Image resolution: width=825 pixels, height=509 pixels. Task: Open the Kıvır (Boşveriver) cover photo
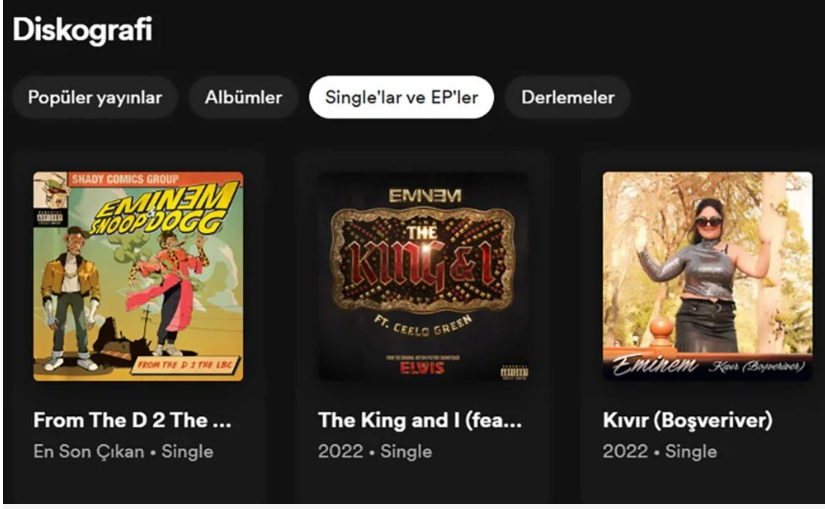708,276
